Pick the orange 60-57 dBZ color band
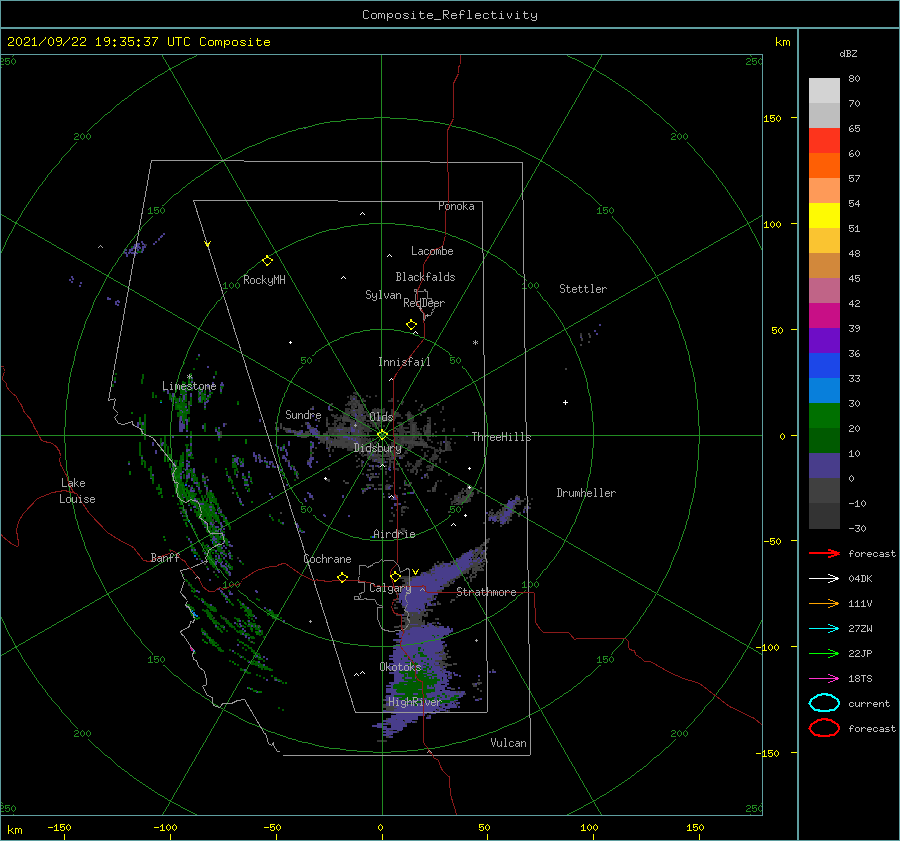Screen dimensions: 900x841 [824, 165]
